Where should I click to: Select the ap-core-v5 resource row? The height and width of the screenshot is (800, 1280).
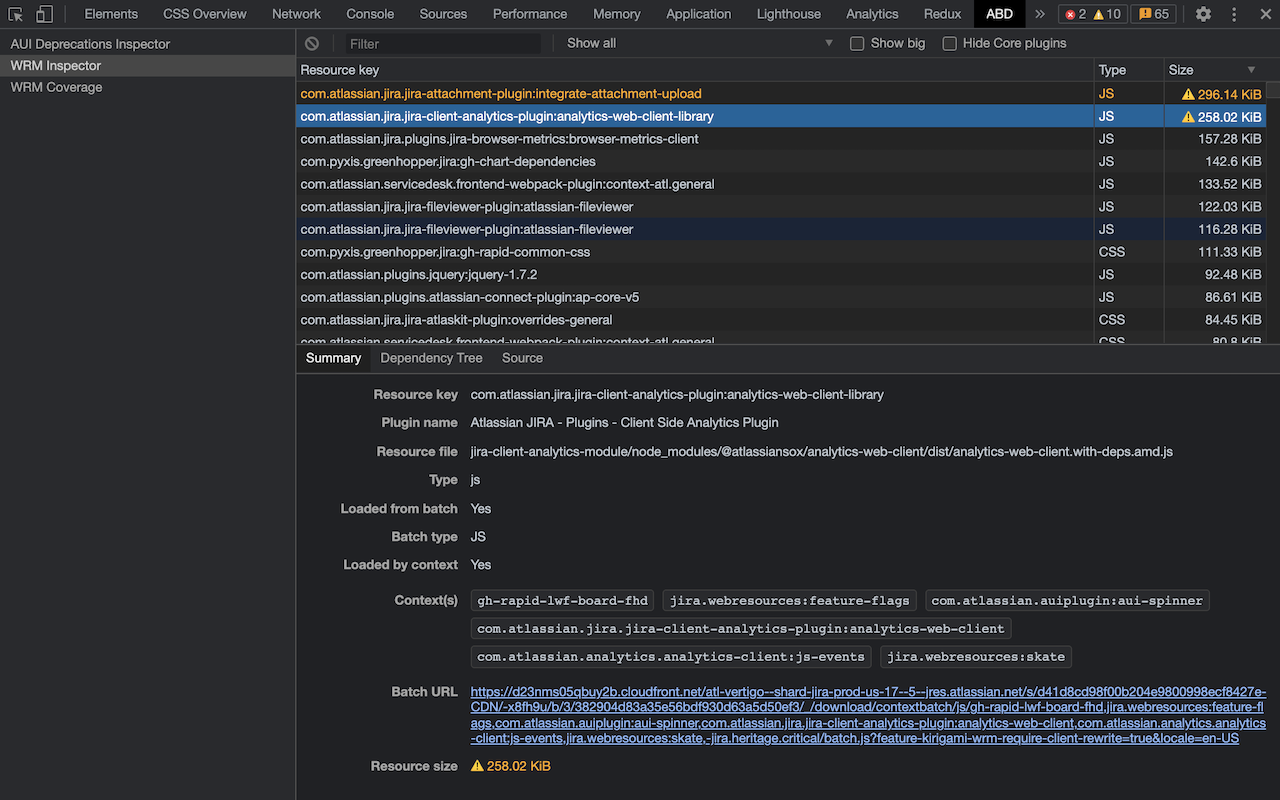(x=781, y=297)
